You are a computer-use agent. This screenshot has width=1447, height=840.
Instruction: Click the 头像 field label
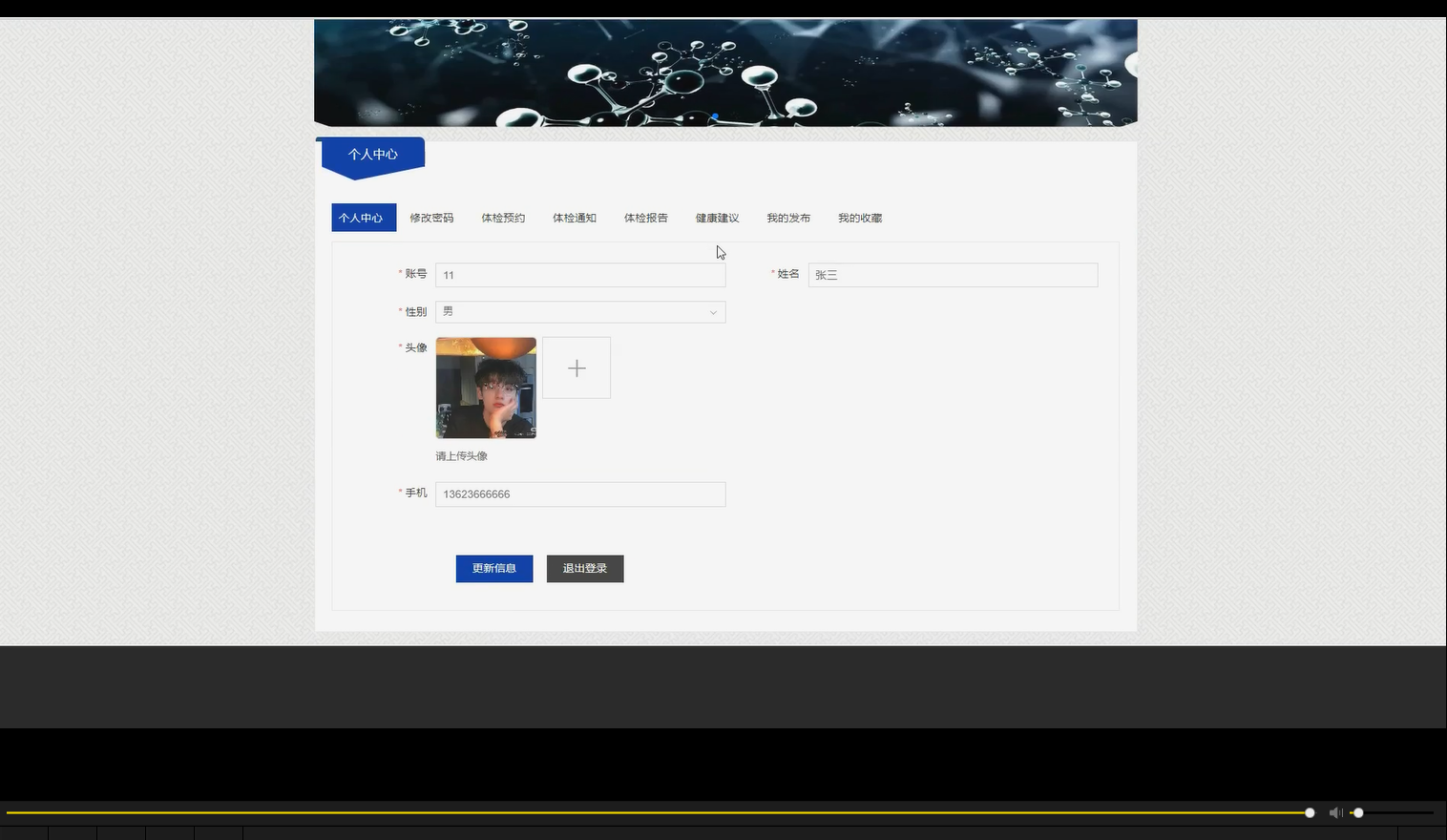[416, 347]
